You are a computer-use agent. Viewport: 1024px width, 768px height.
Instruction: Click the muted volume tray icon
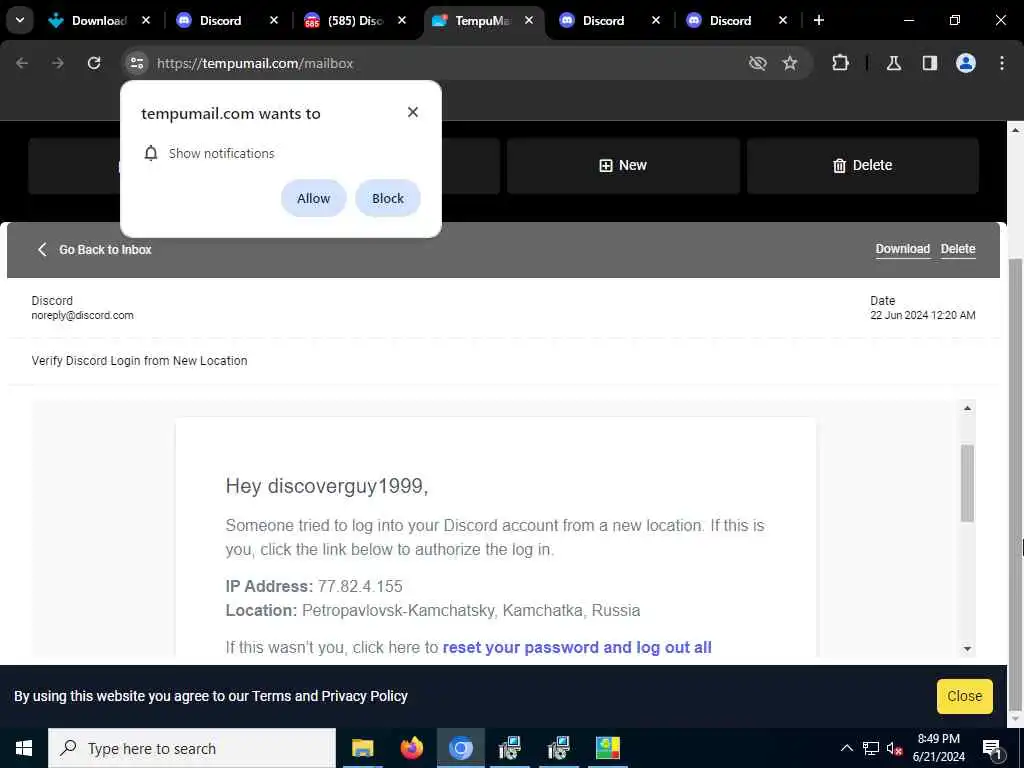coord(894,748)
